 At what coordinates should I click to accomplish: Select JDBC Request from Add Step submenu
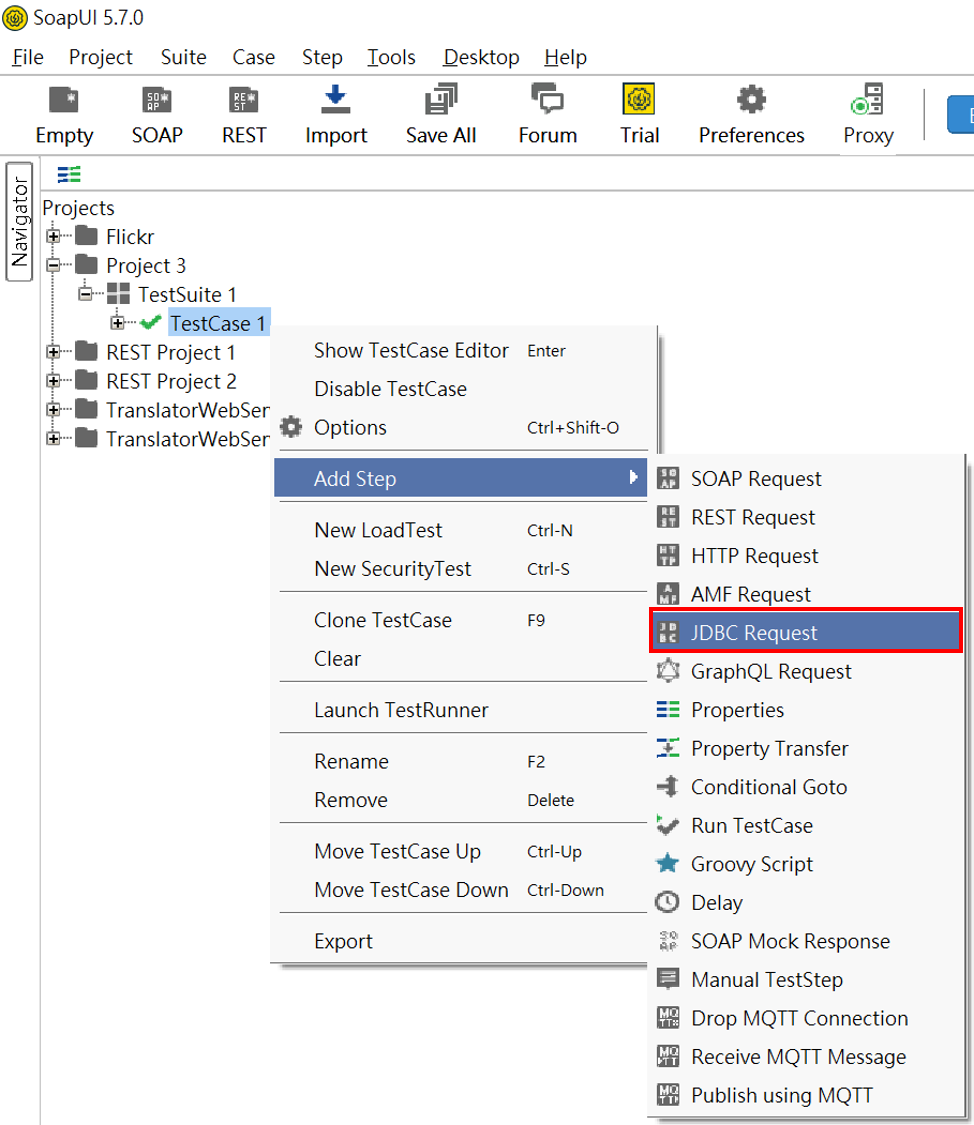[754, 633]
